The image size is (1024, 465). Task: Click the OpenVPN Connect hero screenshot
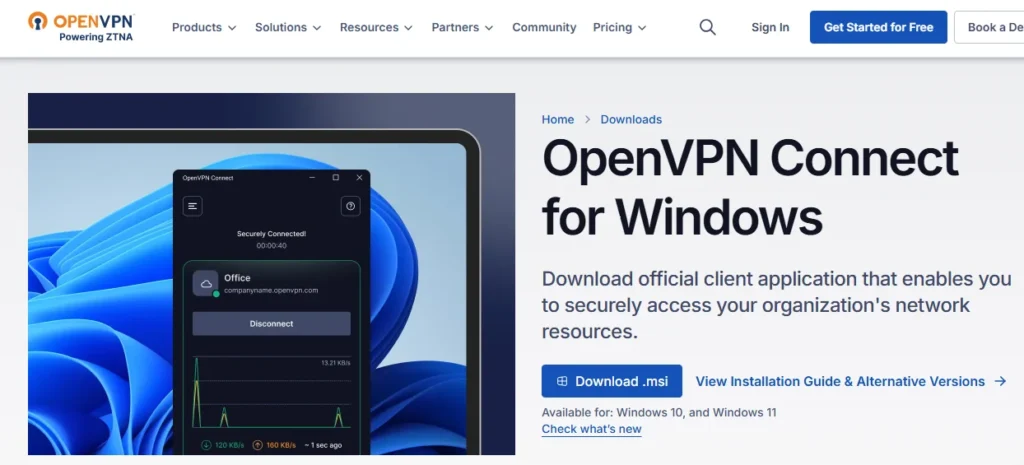pyautogui.click(x=271, y=274)
